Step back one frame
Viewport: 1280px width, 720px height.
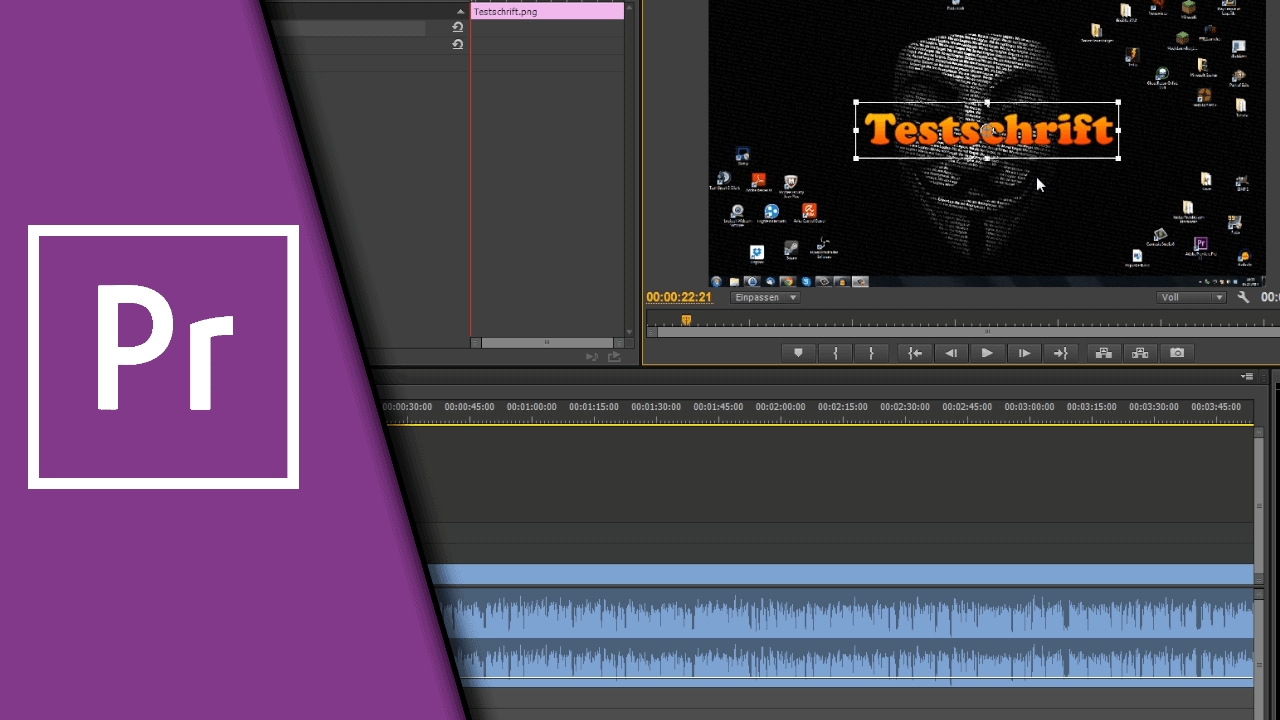pyautogui.click(x=951, y=353)
